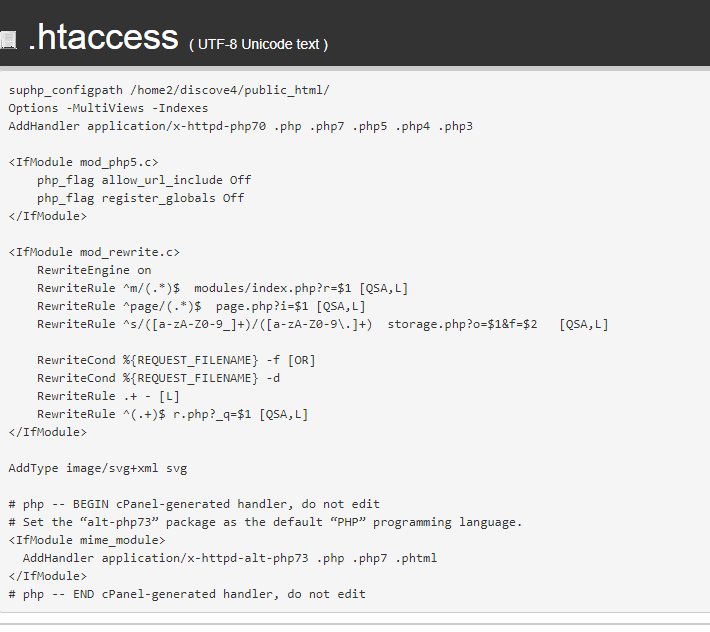Click the RewriteRule for modules/index.php
The width and height of the screenshot is (710, 632).
click(x=222, y=288)
